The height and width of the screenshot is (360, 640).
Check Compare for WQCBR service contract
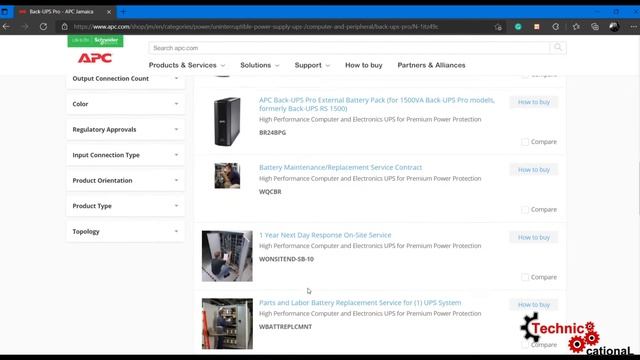525,210
